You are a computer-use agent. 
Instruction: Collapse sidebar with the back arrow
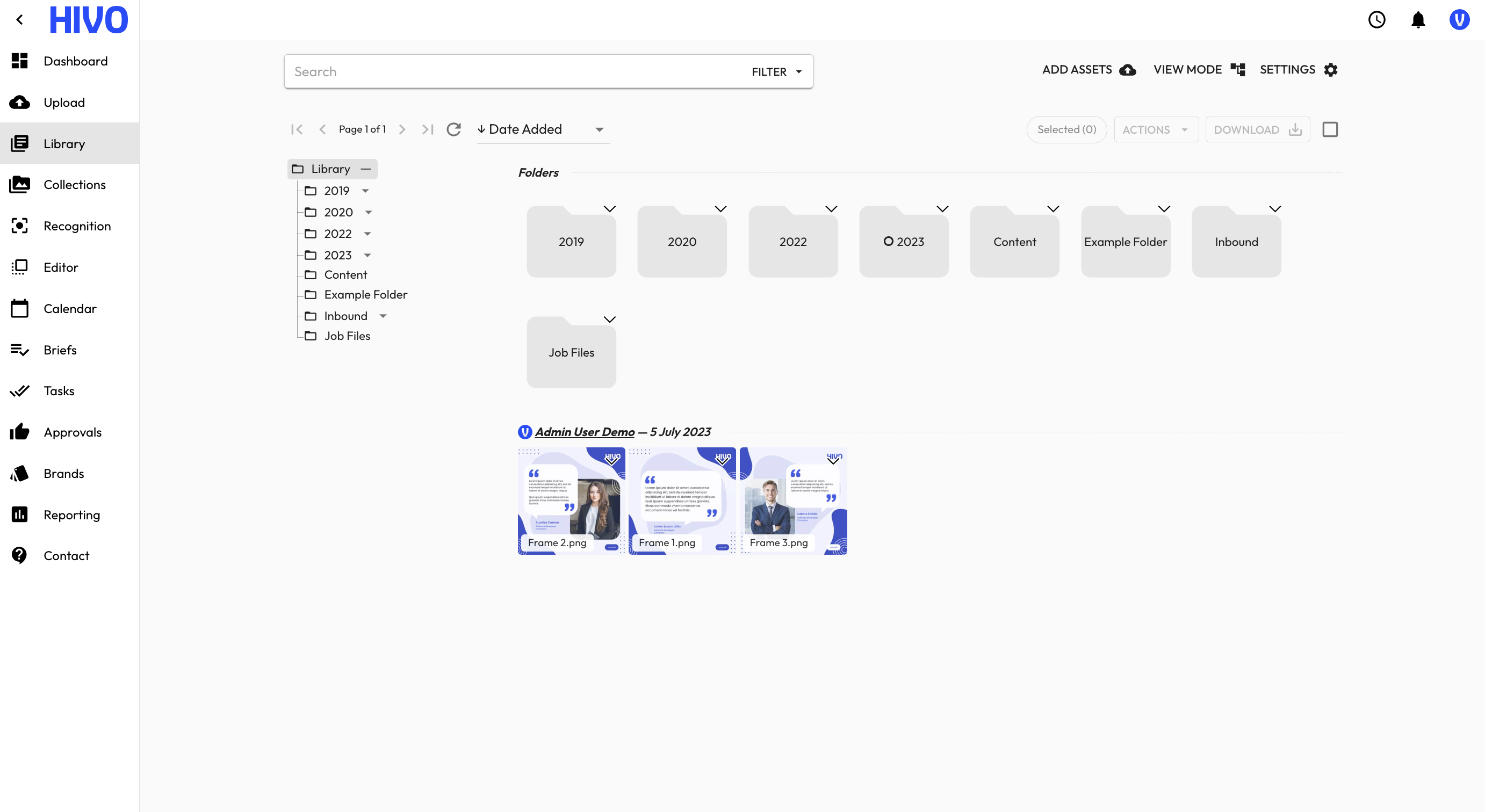[19, 20]
